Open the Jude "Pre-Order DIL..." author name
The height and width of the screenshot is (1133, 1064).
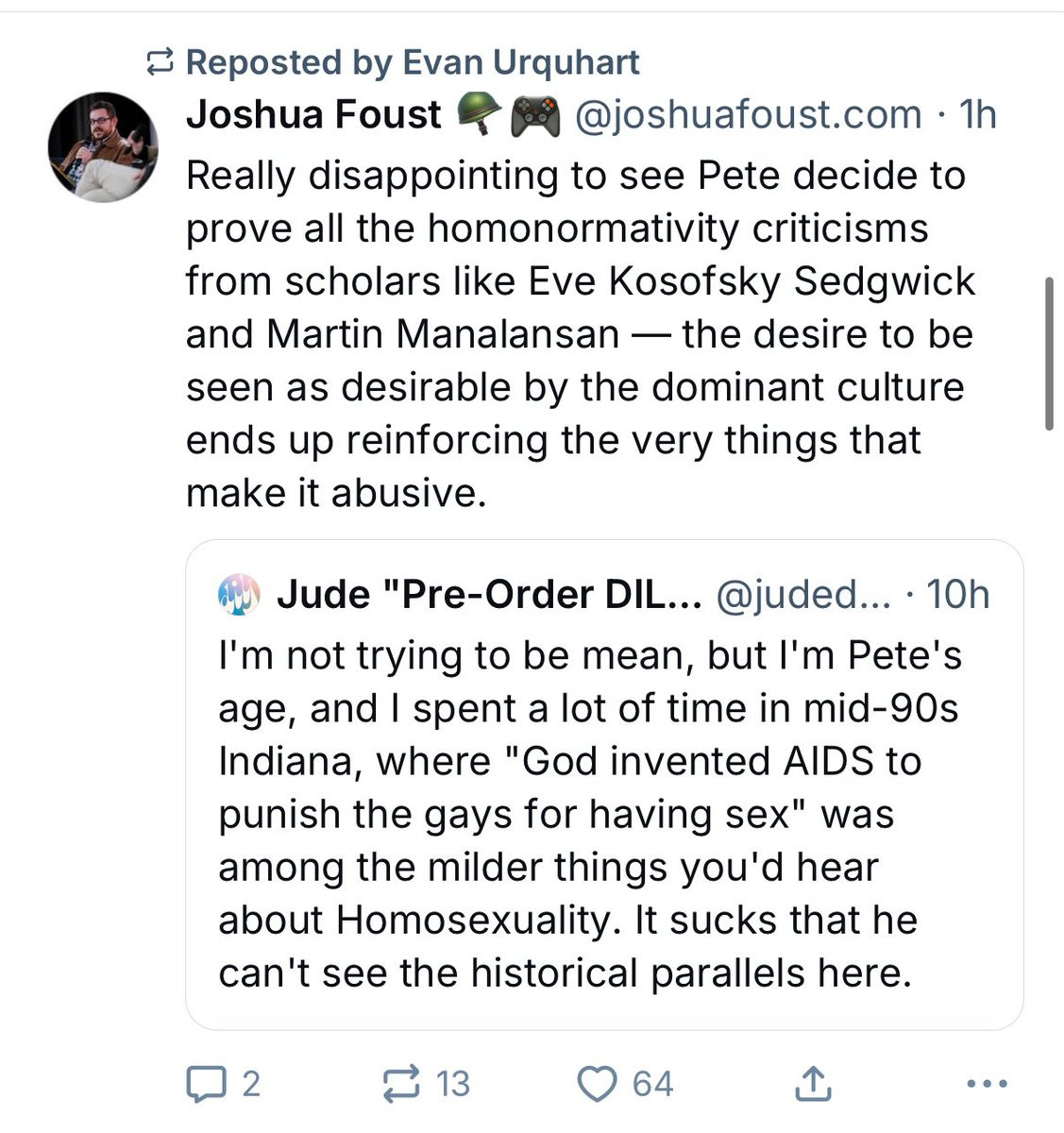coord(488,595)
